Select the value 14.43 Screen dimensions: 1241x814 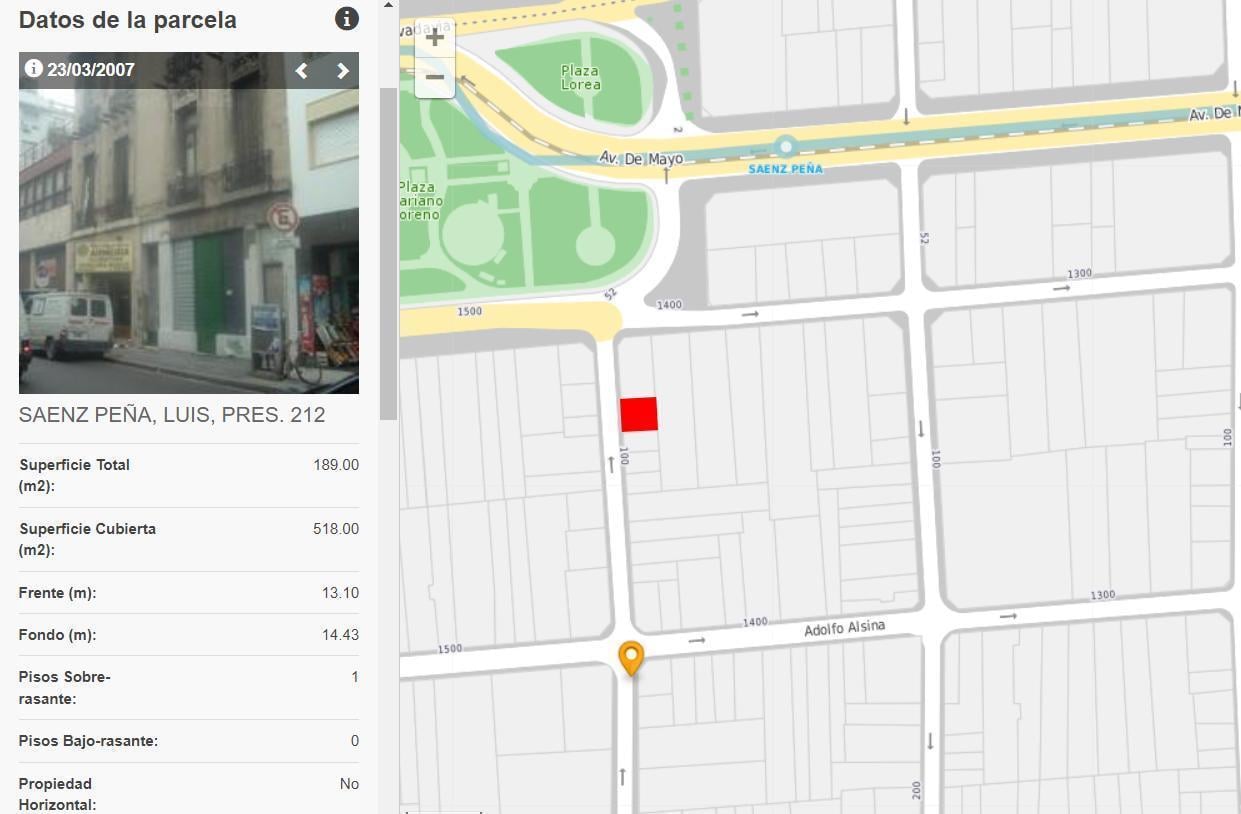click(340, 635)
